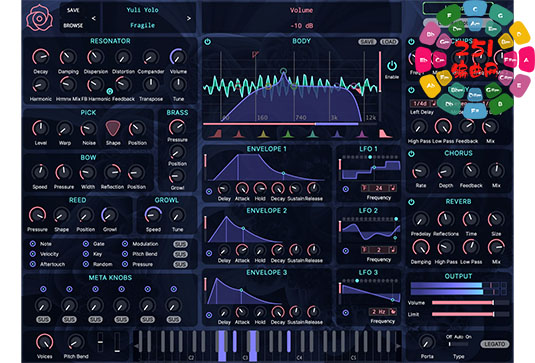The image size is (535, 363).
Task: Click the LFO 1 modulation target icon
Action: pyautogui.click(x=346, y=189)
